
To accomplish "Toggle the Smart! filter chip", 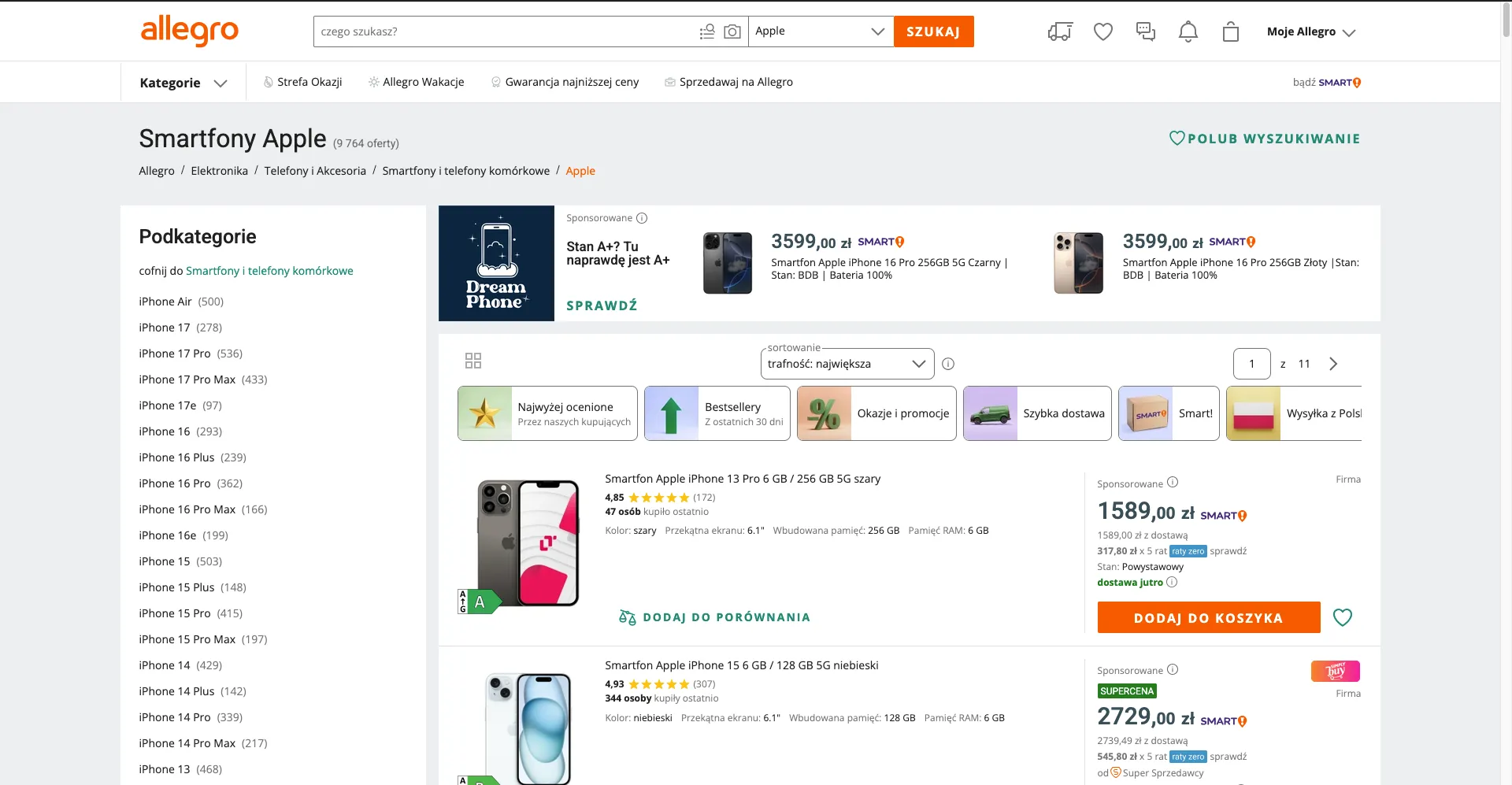I will 1169,413.
